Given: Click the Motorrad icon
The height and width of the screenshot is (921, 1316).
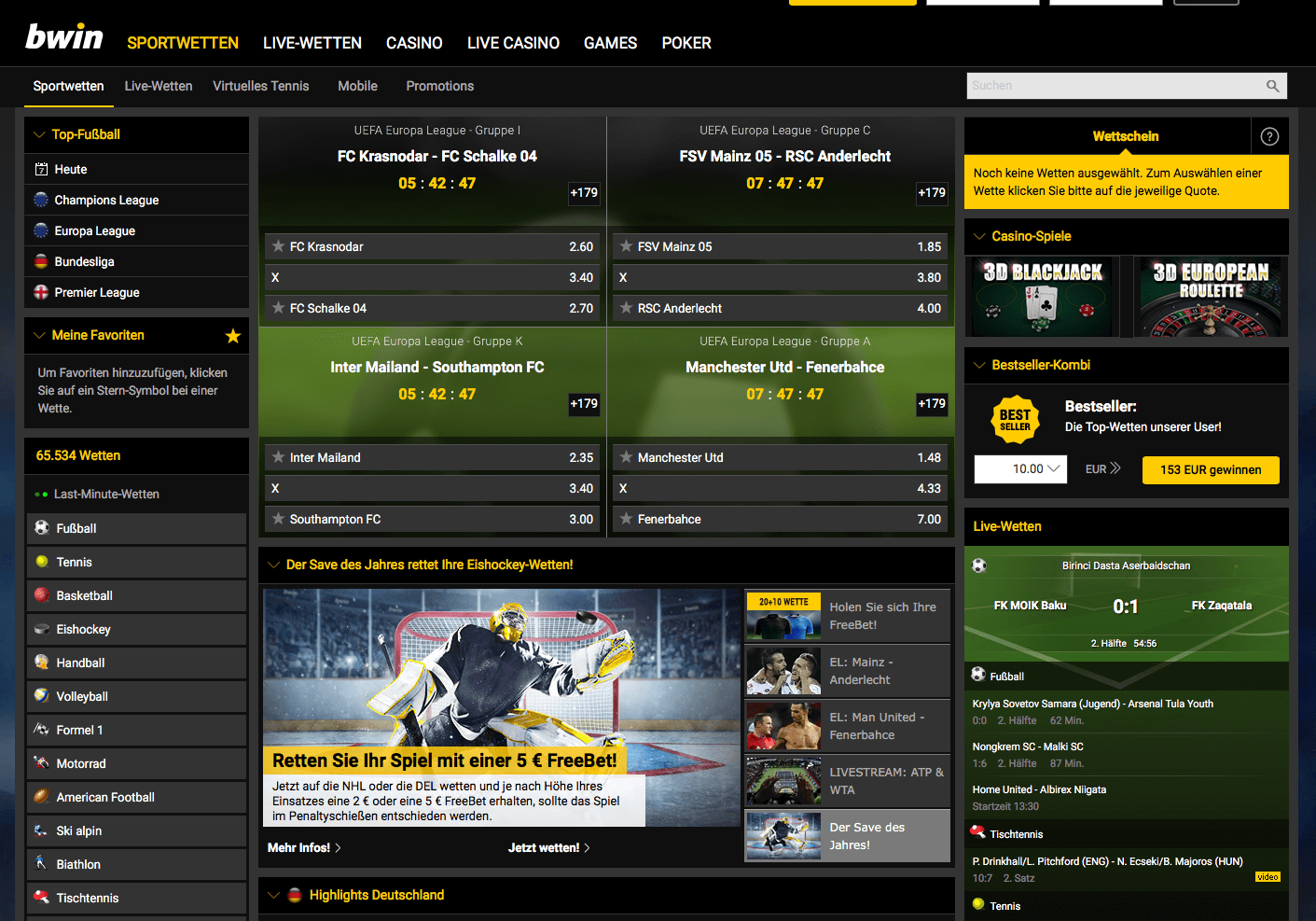Looking at the screenshot, I should [x=42, y=762].
